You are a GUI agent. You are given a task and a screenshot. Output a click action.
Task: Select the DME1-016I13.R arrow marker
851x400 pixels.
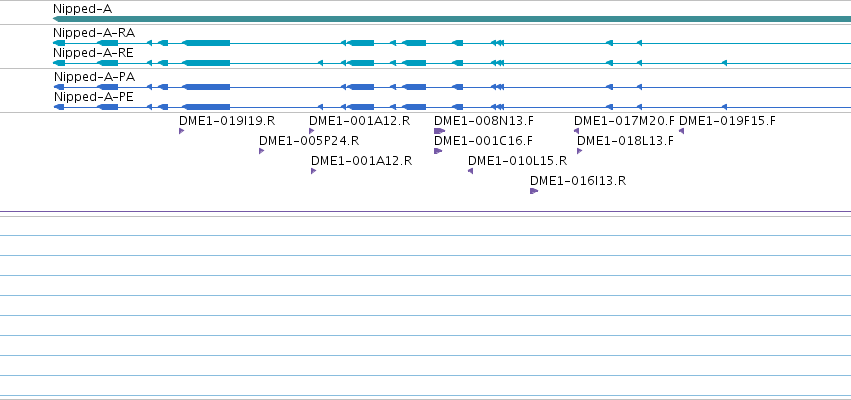534,191
